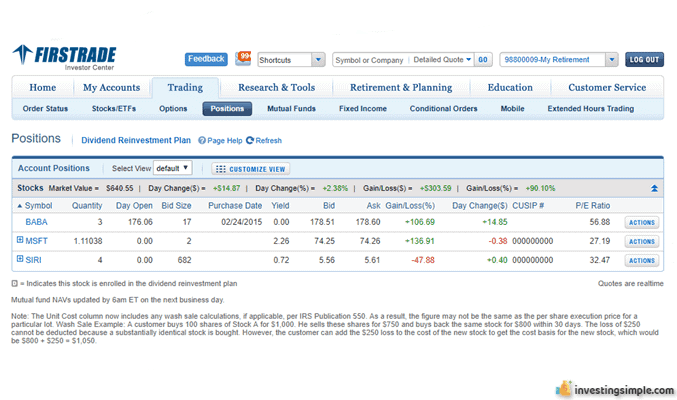
Task: Open the Conditional Orders submenu
Action: tap(443, 109)
